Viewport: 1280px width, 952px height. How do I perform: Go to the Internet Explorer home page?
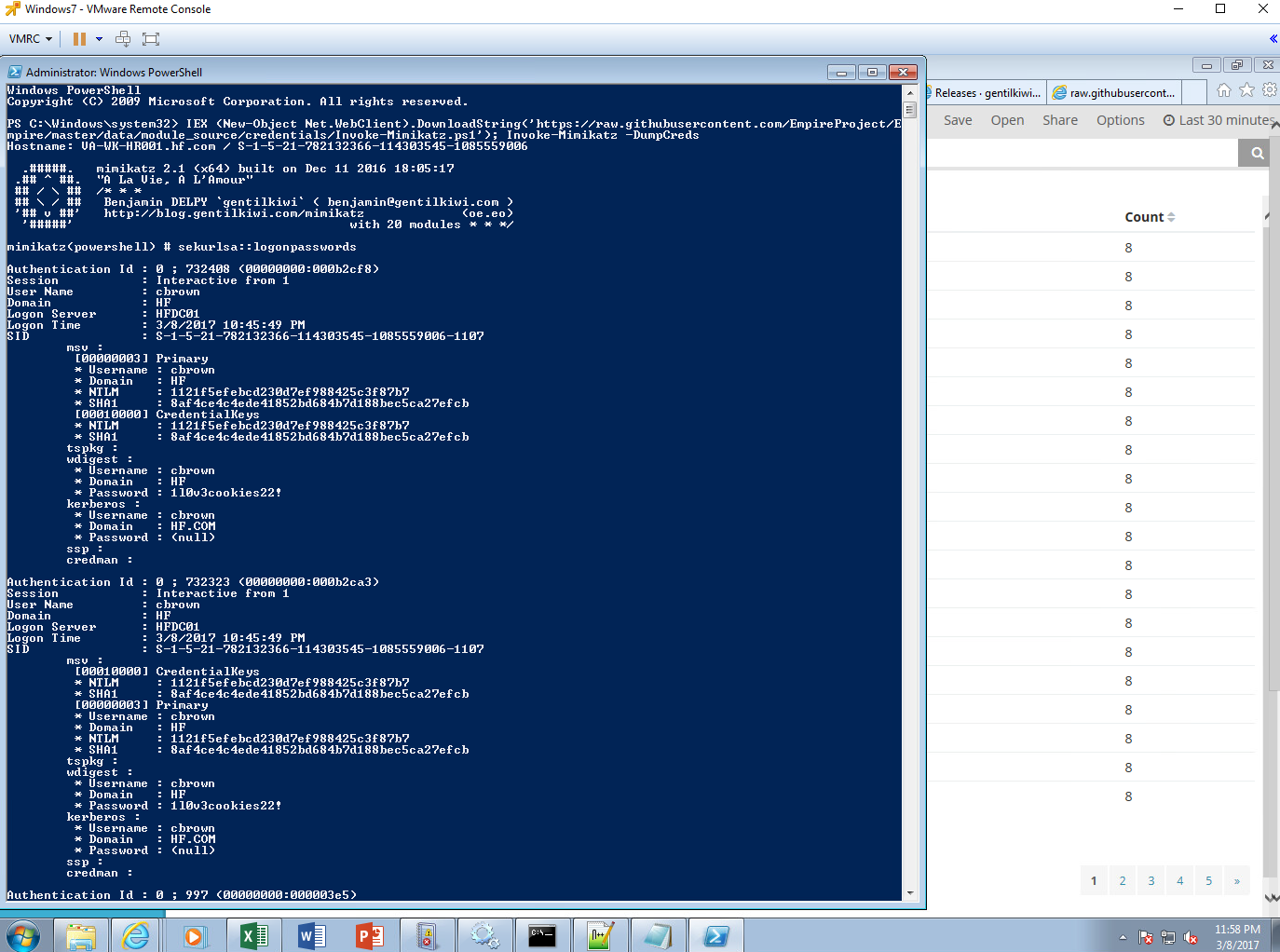(x=1224, y=90)
